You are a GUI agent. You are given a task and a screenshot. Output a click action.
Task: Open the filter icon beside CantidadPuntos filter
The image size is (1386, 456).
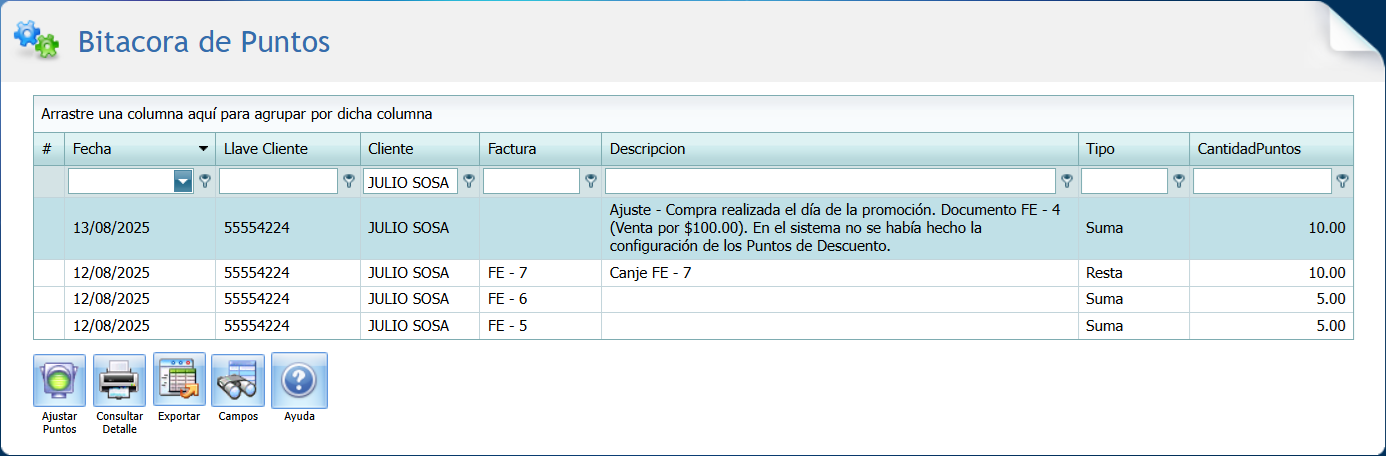coord(1342,181)
